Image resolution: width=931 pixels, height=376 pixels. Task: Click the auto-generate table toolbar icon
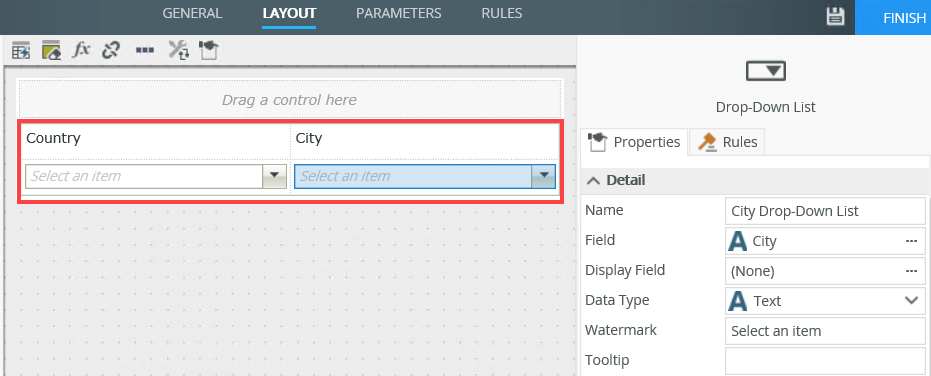click(21, 51)
